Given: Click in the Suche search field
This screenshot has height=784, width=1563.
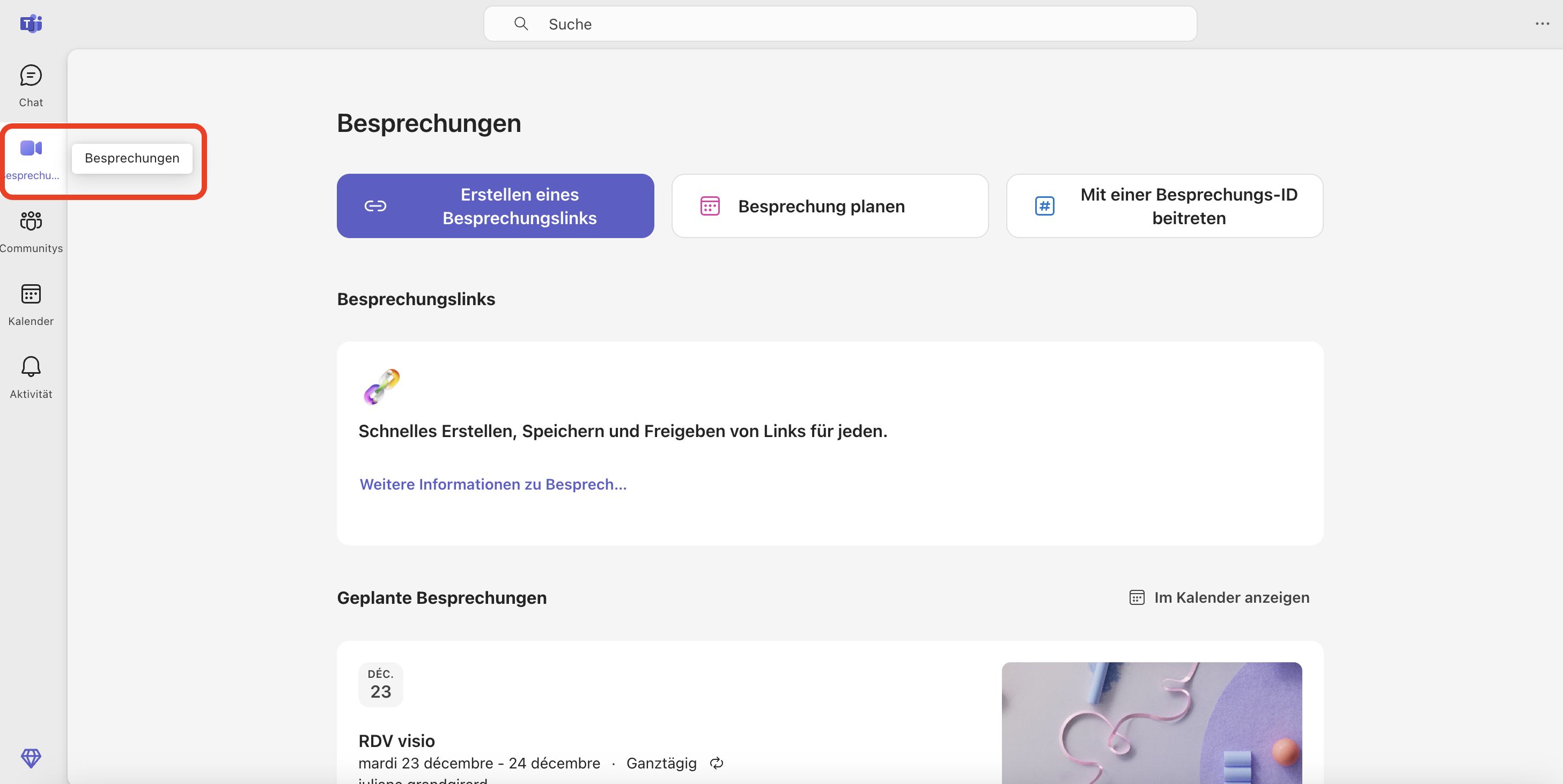Looking at the screenshot, I should [850, 24].
